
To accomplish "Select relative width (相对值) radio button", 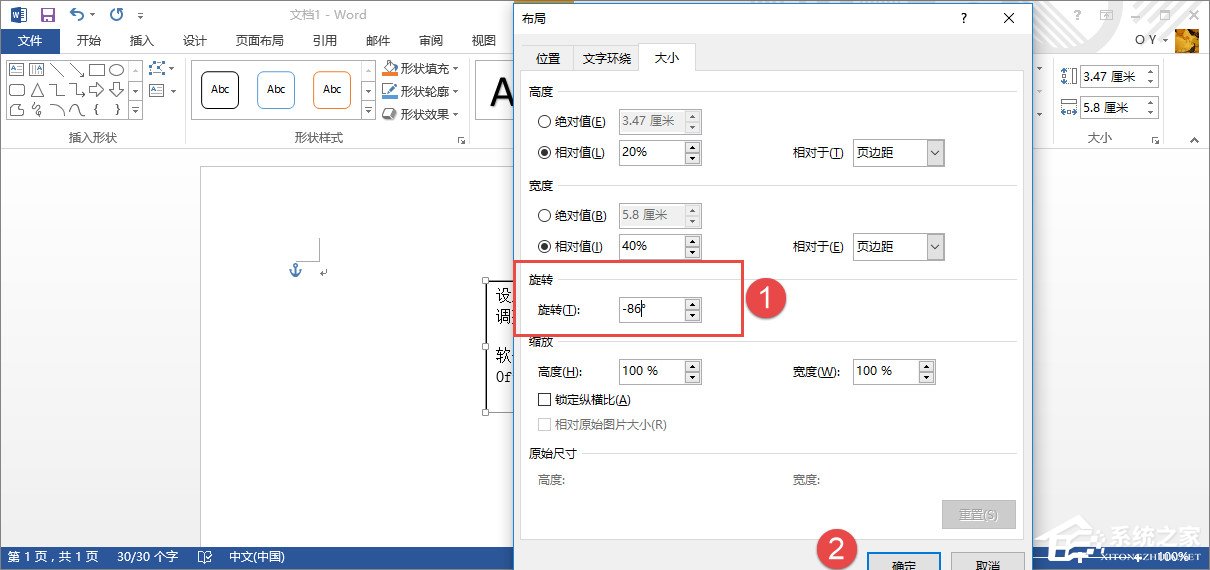I will [545, 246].
